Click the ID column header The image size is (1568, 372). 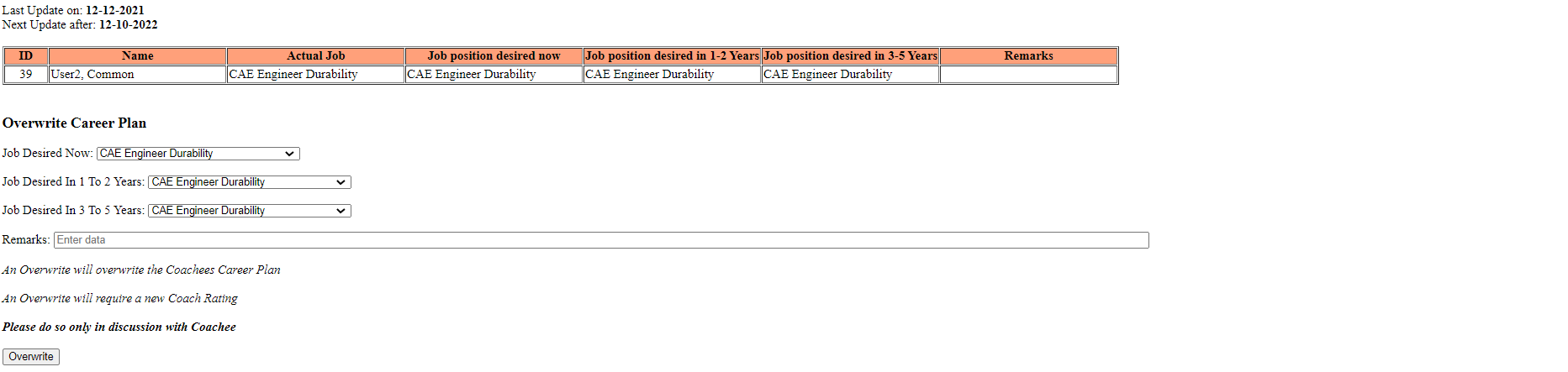point(26,56)
